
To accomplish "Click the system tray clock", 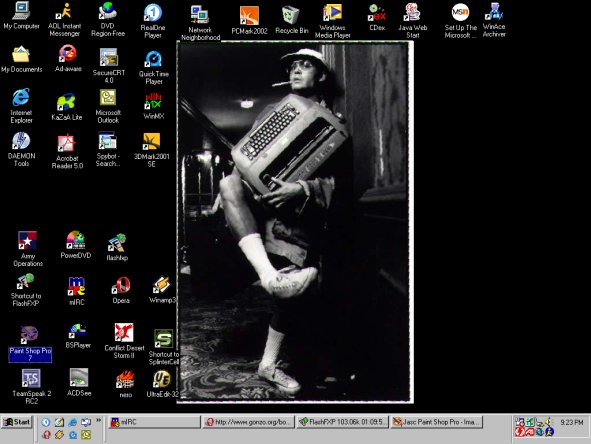I will [571, 422].
